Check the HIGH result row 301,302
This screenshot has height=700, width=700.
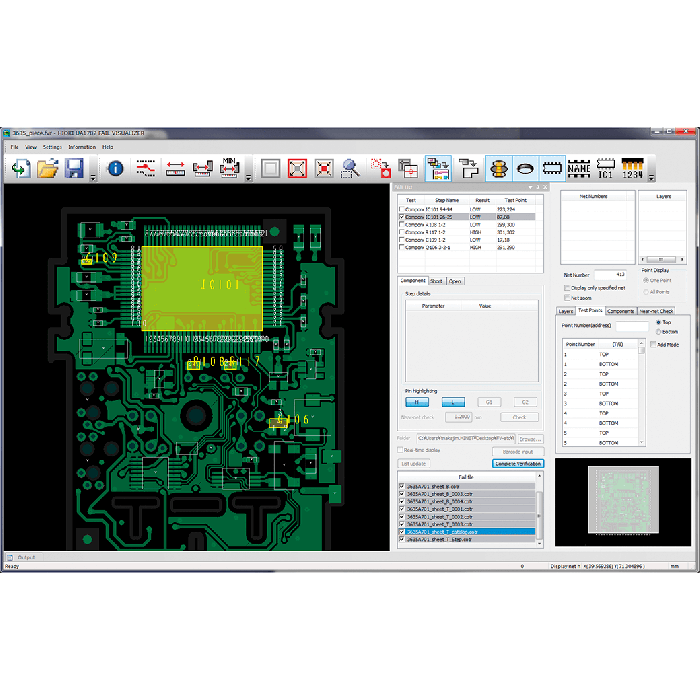[x=402, y=232]
